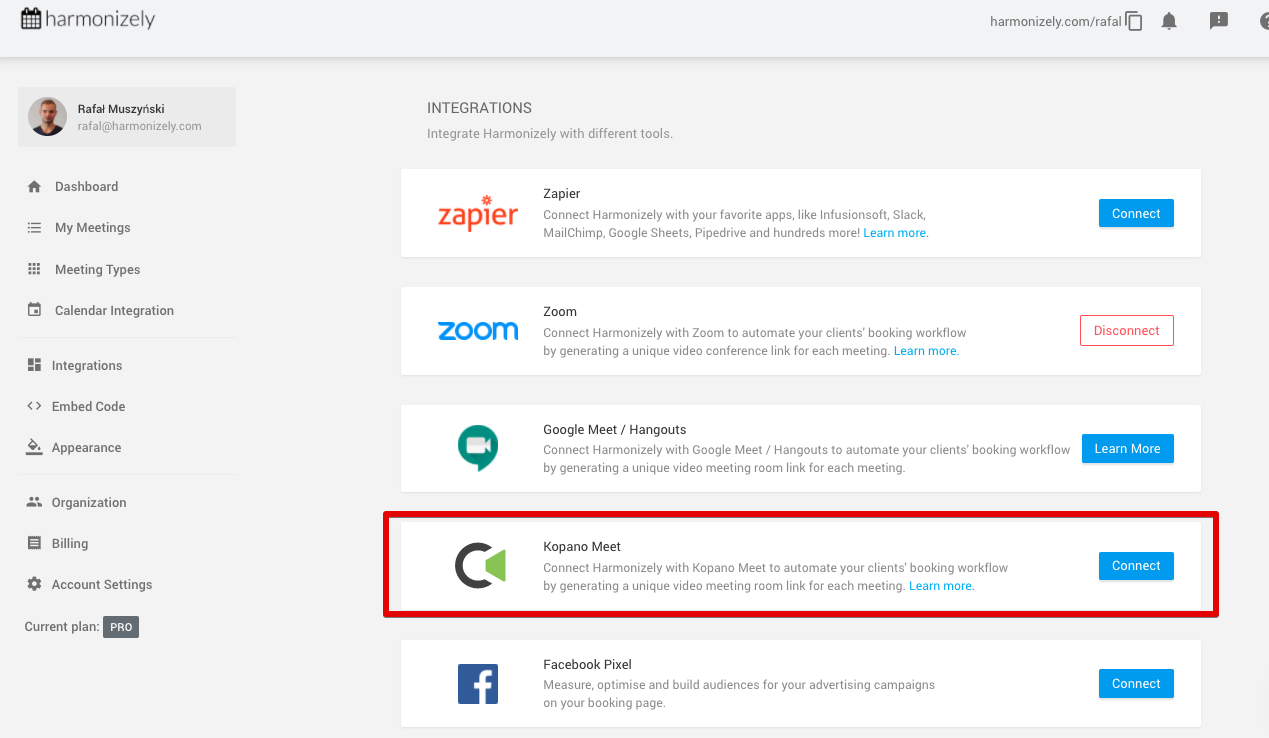
Task: Click the rafal@harmonizely.com email text
Action: point(140,126)
